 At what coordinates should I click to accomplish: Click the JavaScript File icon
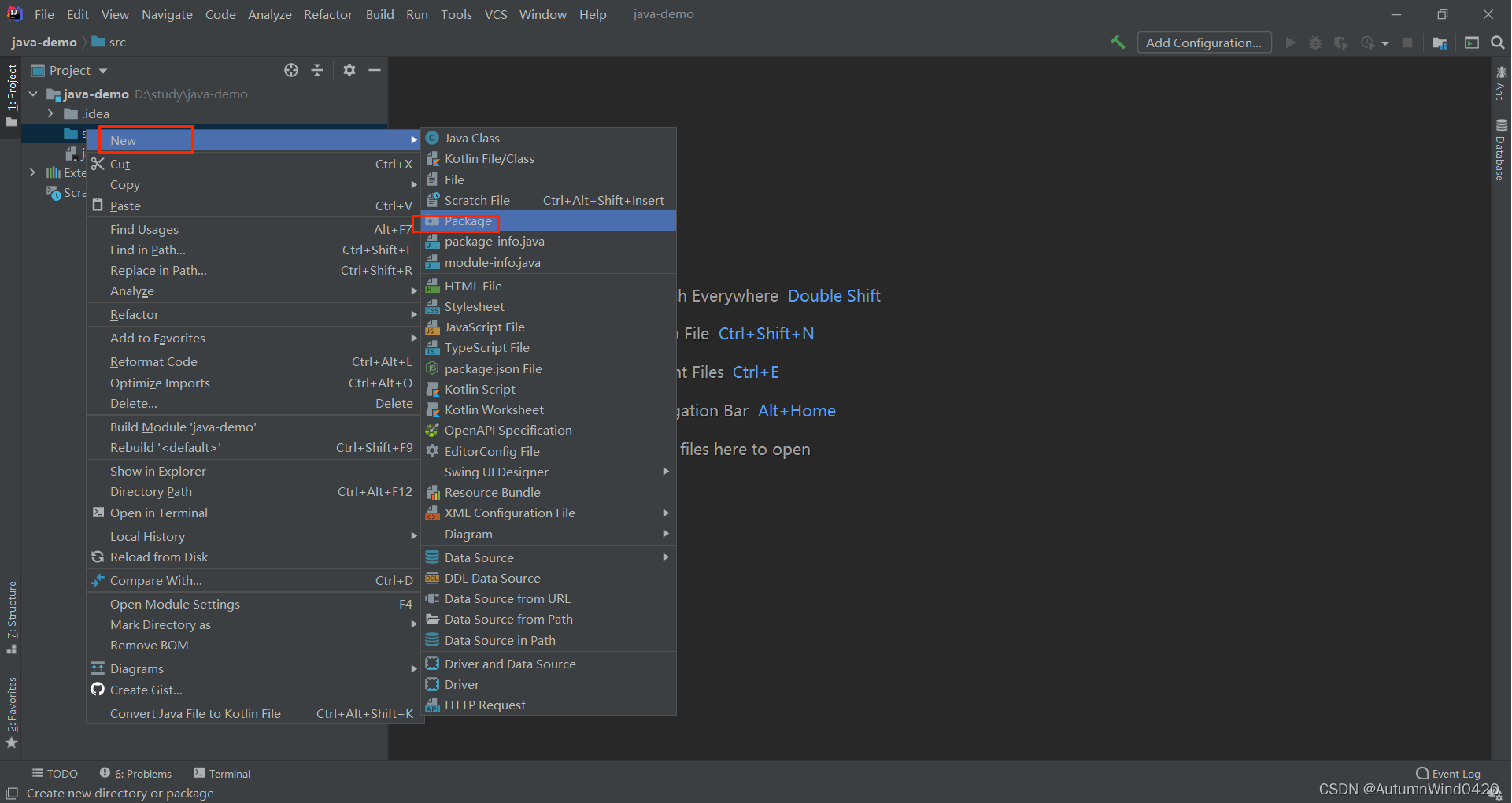[x=432, y=327]
